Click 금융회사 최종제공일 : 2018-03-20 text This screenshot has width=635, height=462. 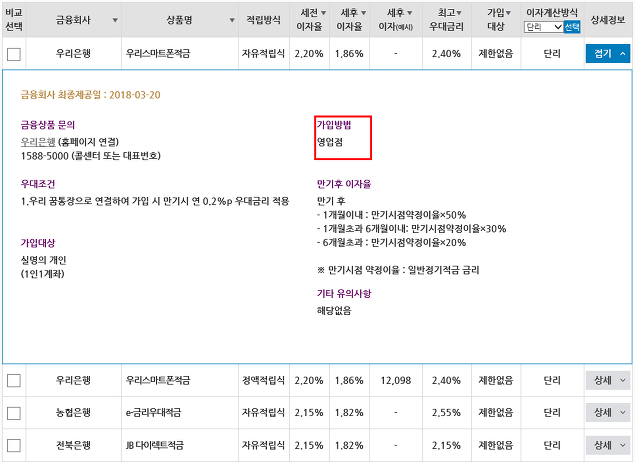[91, 95]
